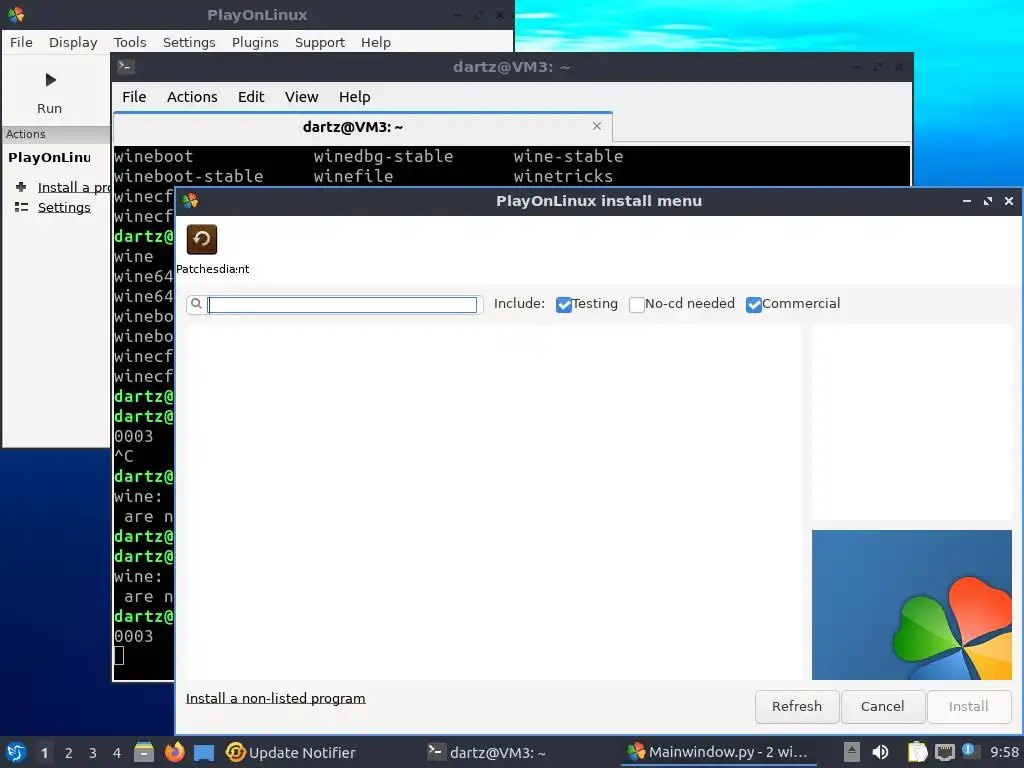Click the Run play icon in PlayOnLinux

point(50,80)
